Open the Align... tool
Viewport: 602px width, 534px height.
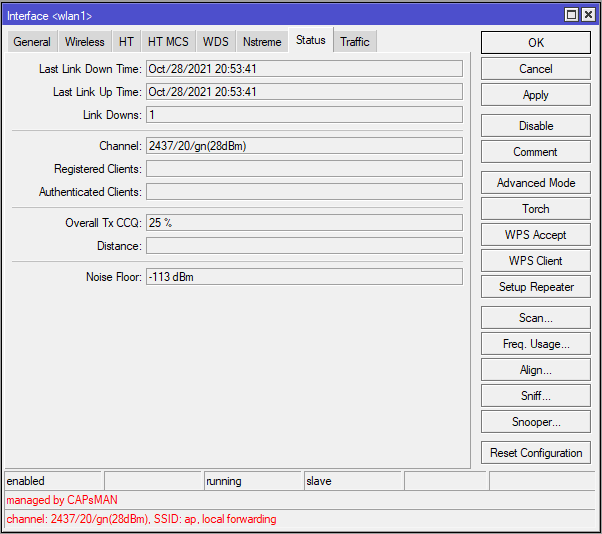536,370
